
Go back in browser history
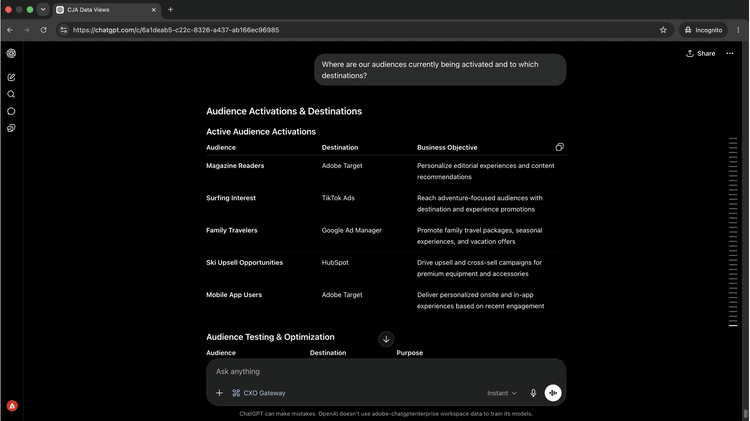10,30
